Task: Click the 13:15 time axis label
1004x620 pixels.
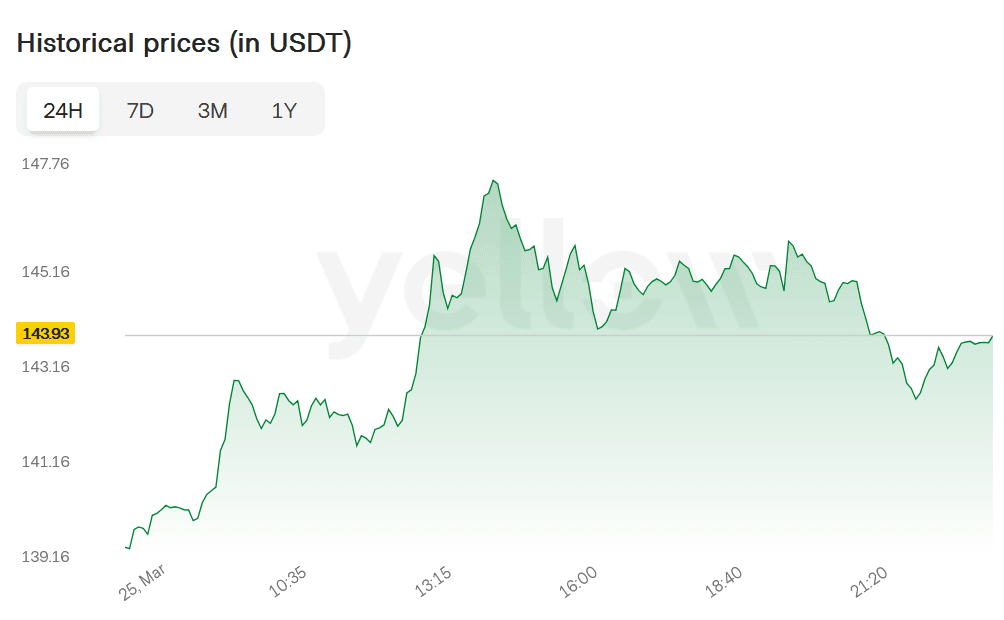Action: click(434, 582)
